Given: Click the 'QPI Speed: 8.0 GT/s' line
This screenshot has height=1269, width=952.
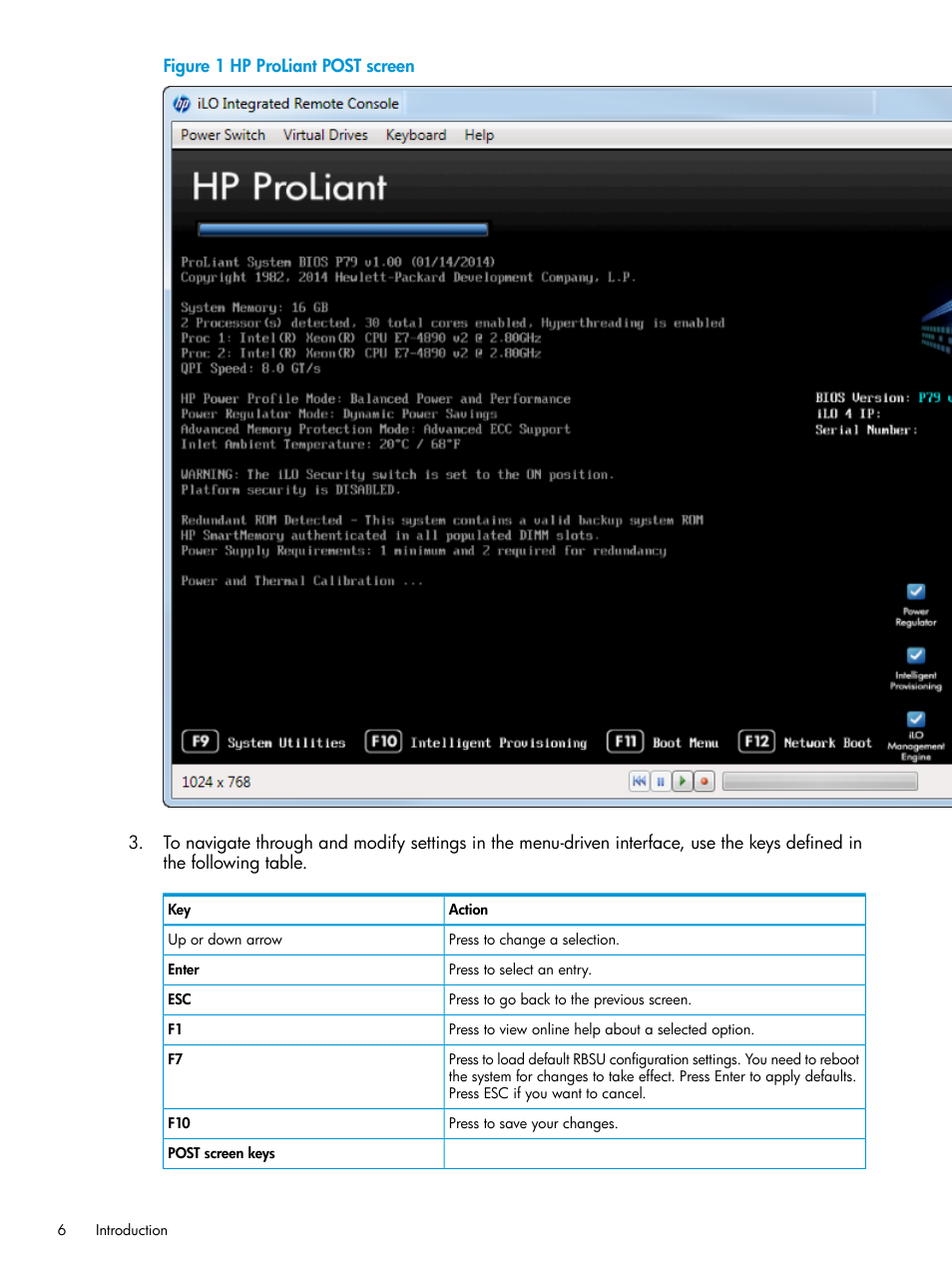Looking at the screenshot, I should [x=250, y=368].
